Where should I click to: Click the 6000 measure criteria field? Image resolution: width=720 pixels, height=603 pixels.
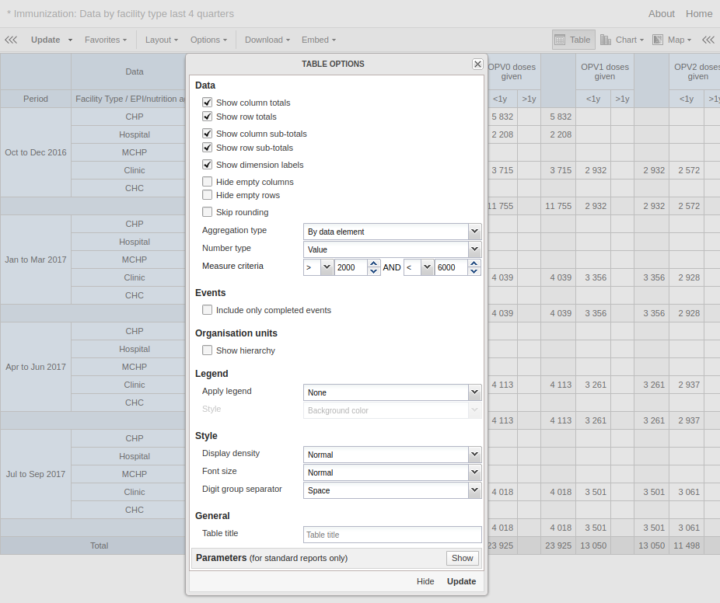tap(452, 267)
